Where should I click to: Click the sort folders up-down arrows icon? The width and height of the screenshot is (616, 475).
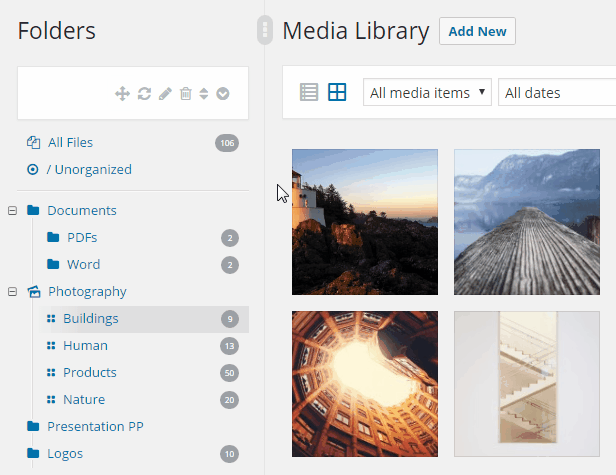(x=203, y=93)
